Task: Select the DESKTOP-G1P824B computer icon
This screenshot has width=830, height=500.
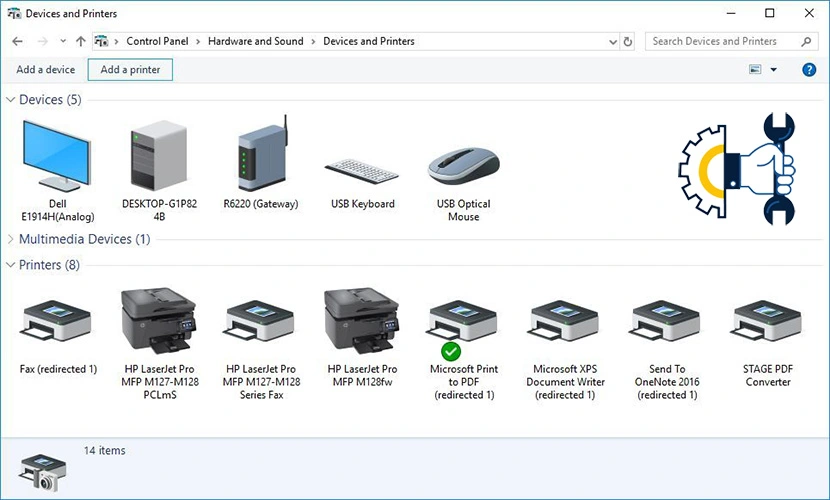Action: coord(159,155)
